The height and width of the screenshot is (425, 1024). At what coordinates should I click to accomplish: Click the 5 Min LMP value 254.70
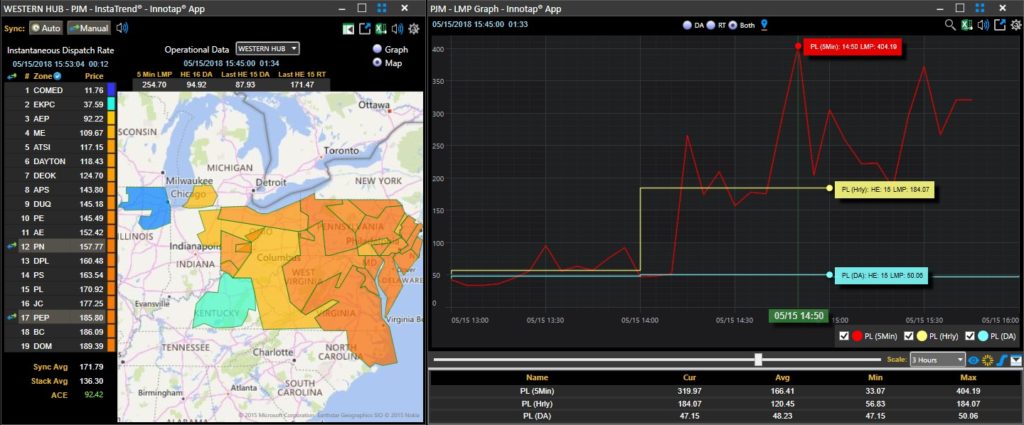tap(154, 85)
